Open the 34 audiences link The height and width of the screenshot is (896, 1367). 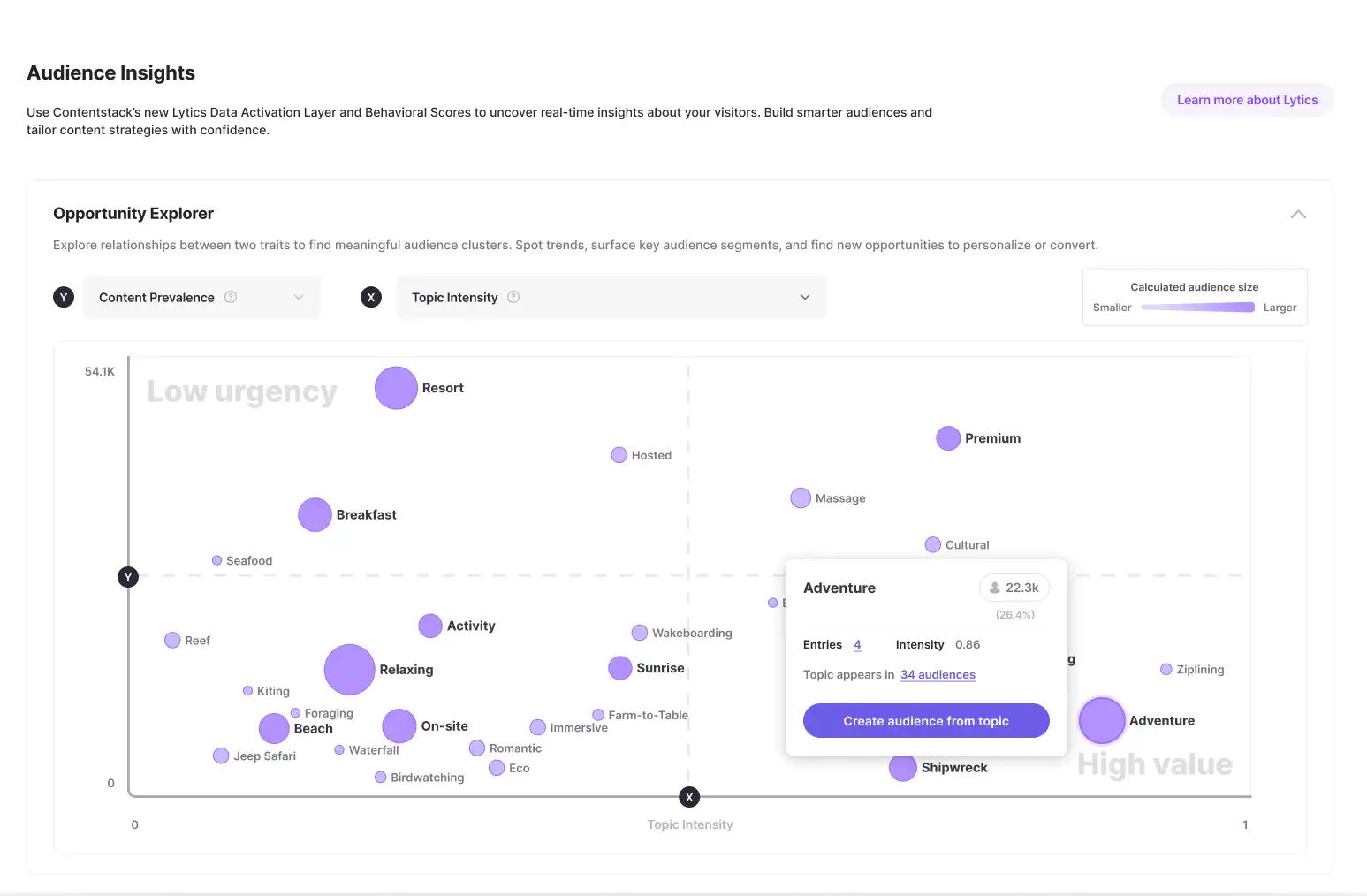point(938,674)
